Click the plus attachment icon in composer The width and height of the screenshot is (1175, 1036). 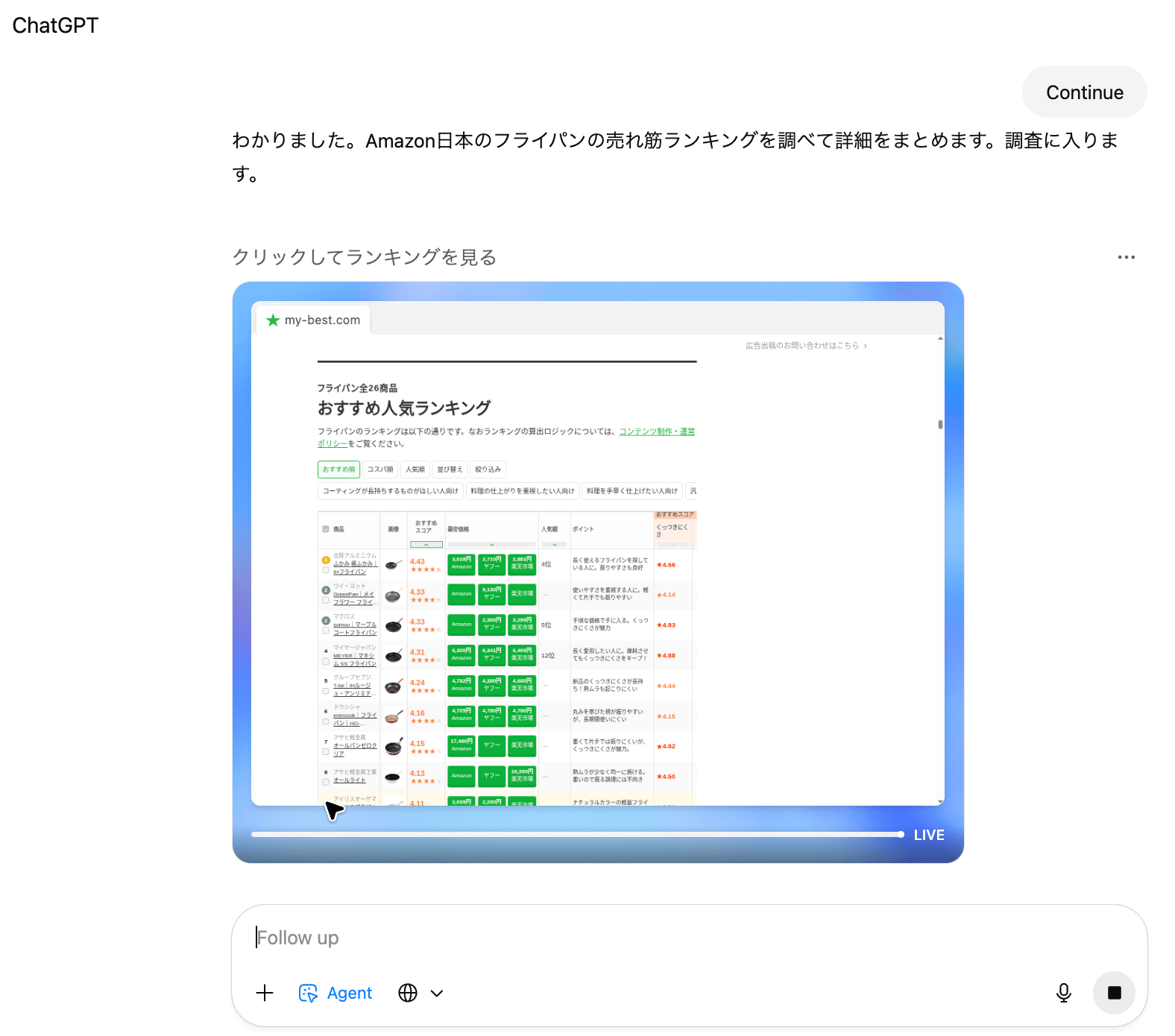[265, 993]
